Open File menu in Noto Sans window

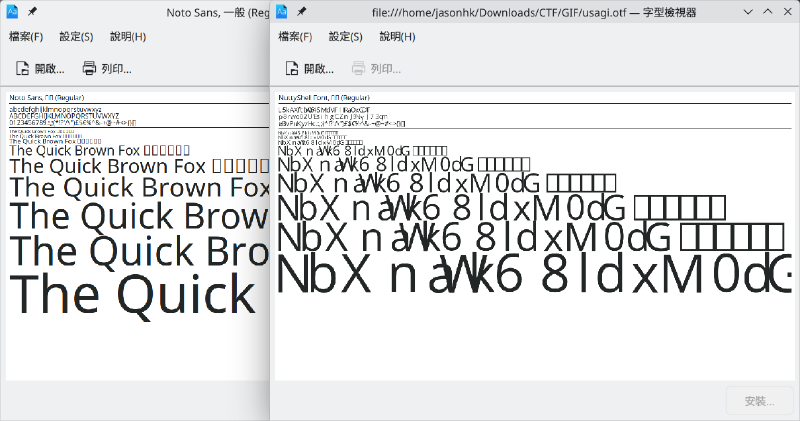pyautogui.click(x=26, y=37)
